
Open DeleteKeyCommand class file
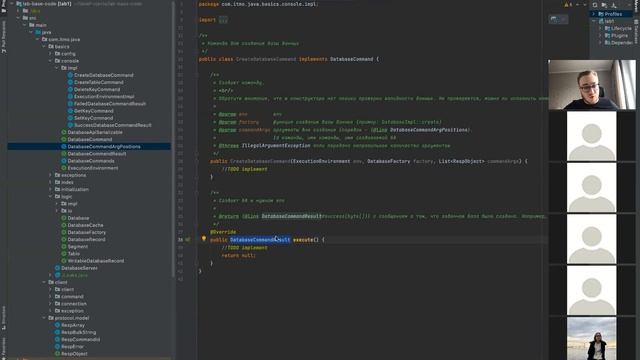pos(97,89)
